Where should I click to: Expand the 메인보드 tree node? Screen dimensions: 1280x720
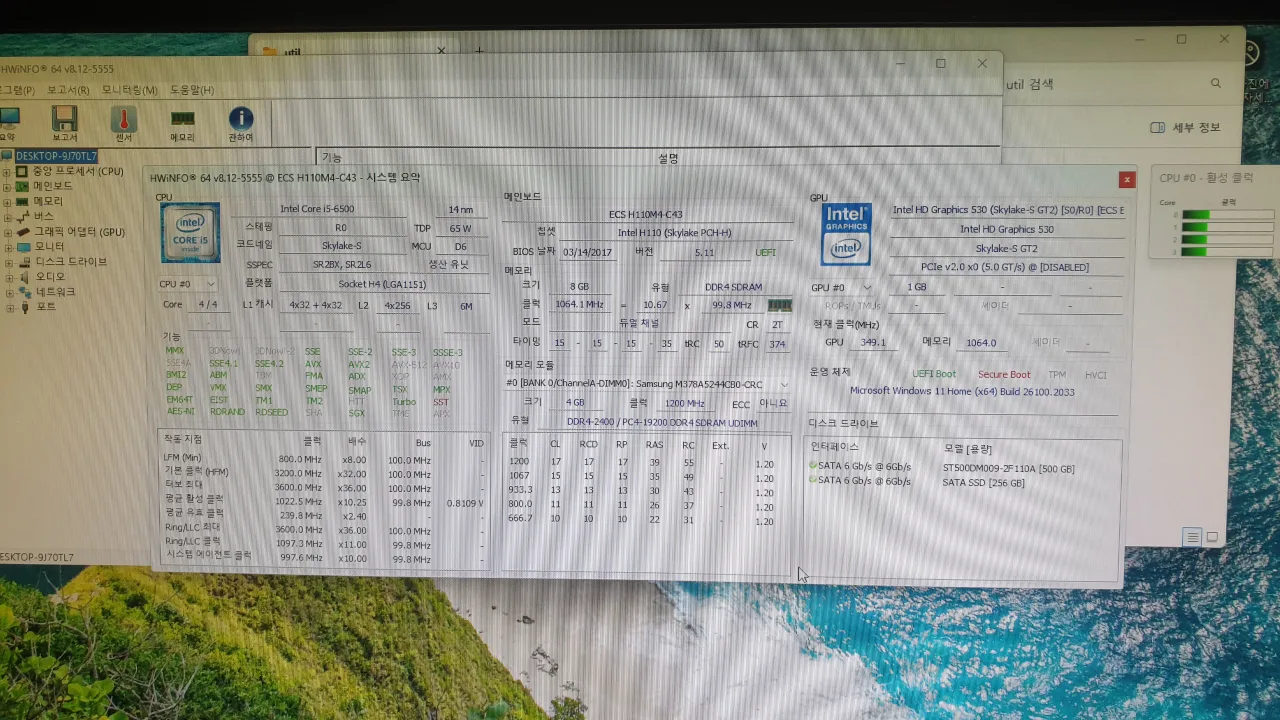[x=7, y=186]
